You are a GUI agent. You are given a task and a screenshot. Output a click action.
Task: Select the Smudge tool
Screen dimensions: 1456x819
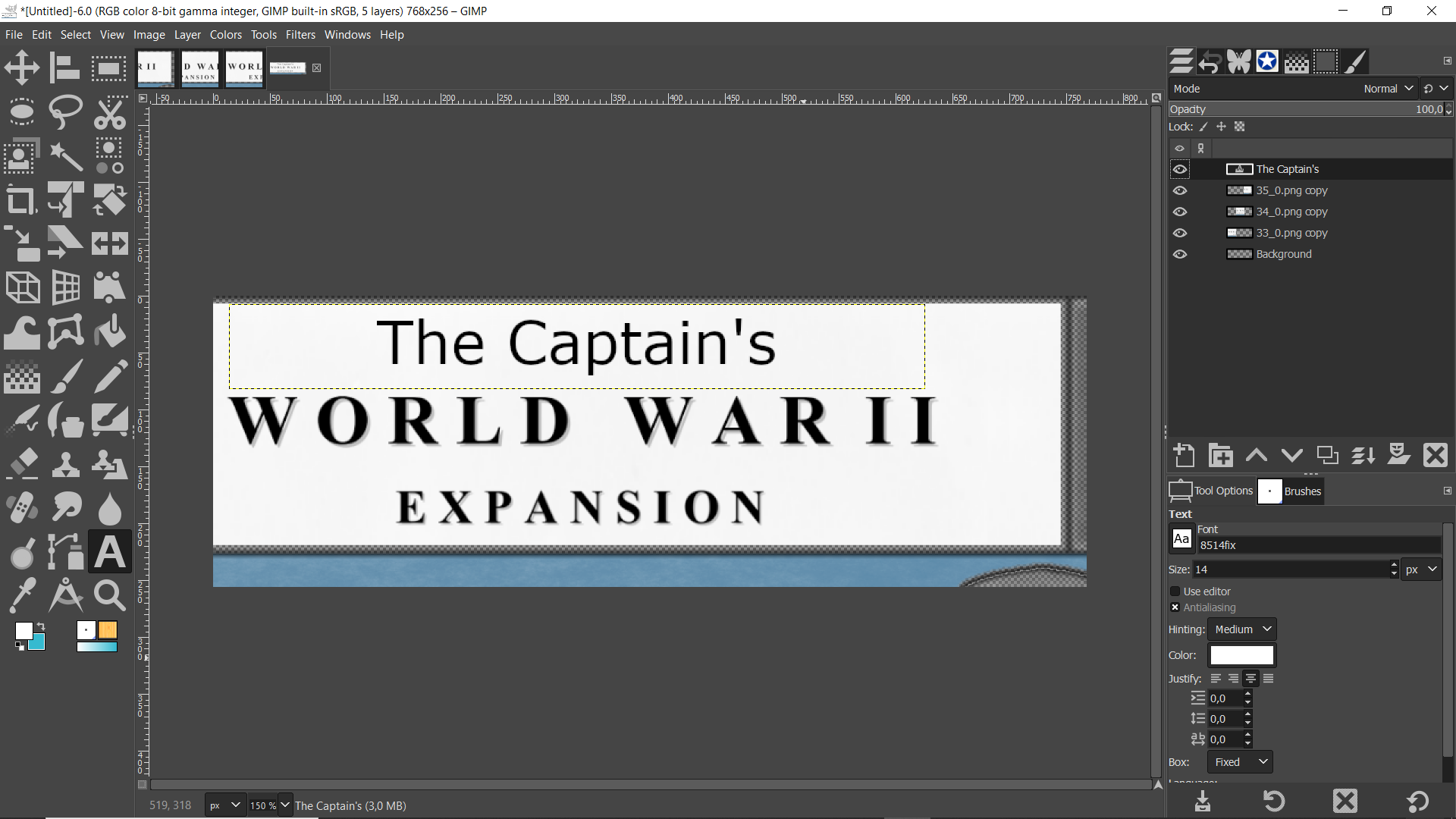click(65, 508)
